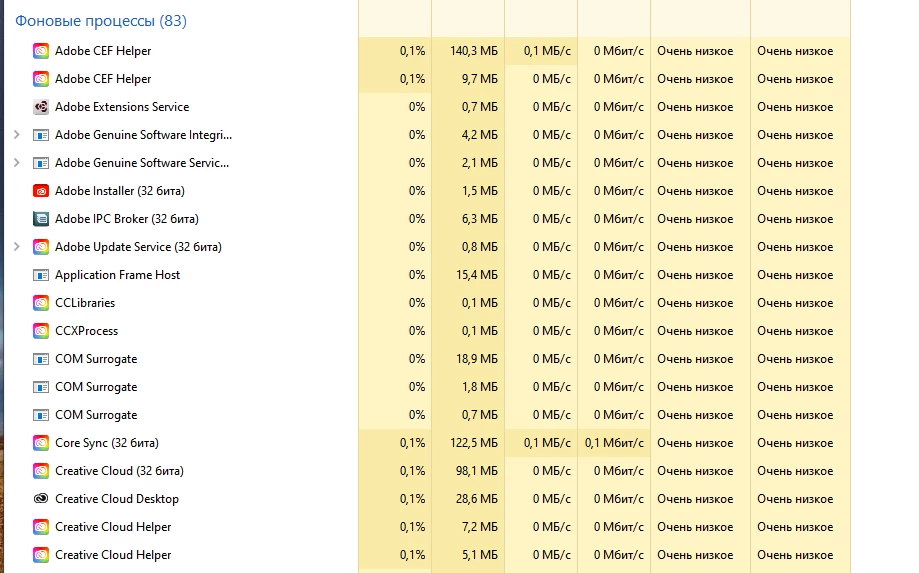The width and height of the screenshot is (919, 573).
Task: Select the Core Sync (32 бита) name
Action: pos(107,443)
